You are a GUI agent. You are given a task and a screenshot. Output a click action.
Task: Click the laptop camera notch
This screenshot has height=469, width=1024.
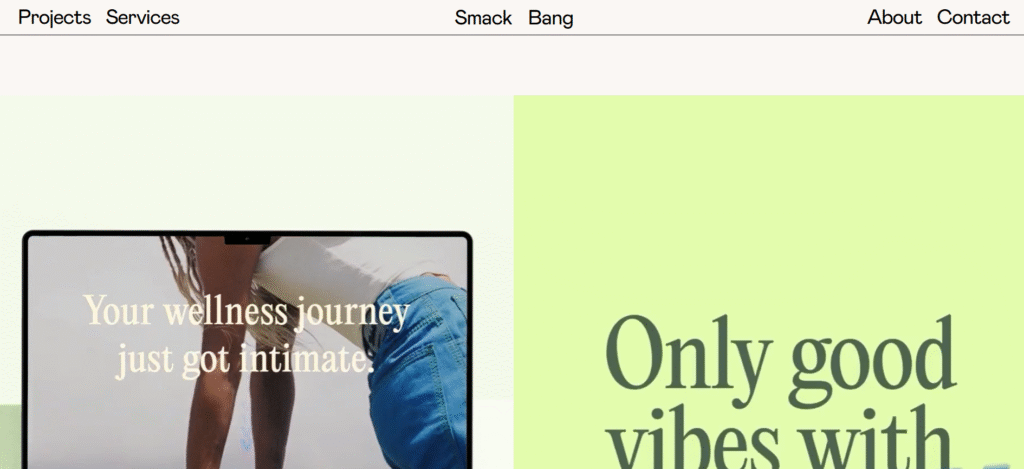coord(247,240)
